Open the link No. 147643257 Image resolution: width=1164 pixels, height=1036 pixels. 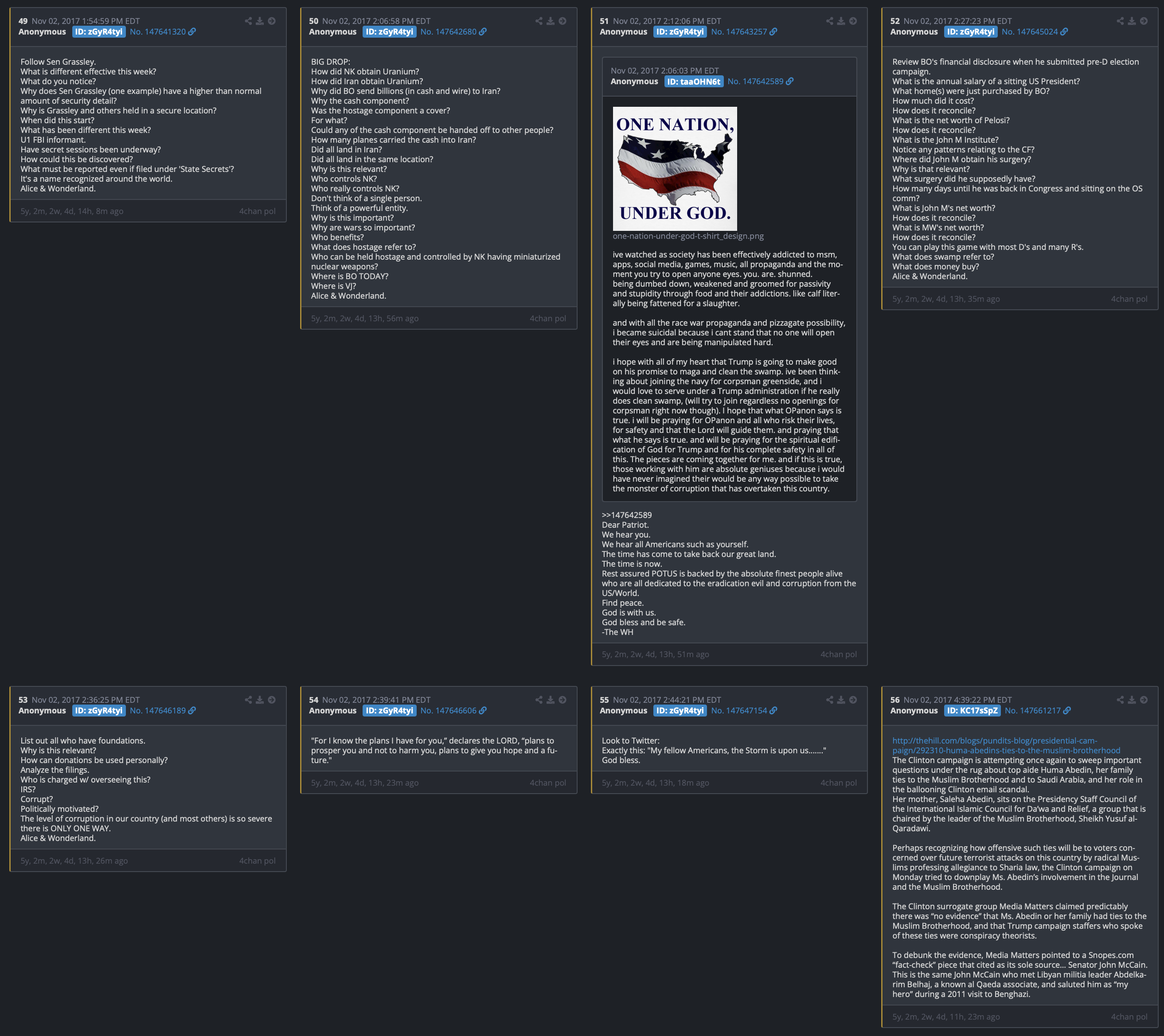tap(744, 32)
